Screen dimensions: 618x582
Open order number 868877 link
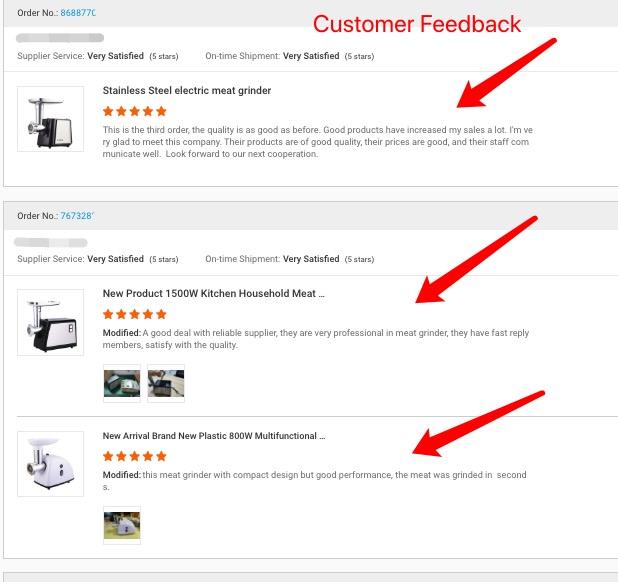(78, 13)
